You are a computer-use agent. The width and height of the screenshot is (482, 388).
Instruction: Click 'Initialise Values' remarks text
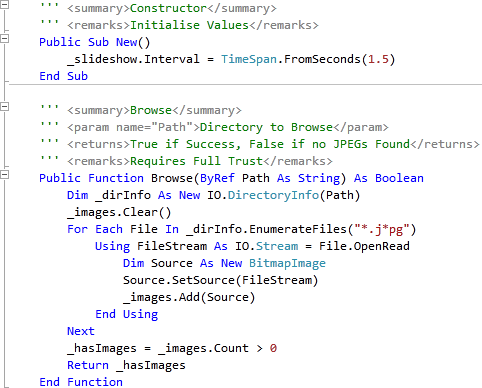[189, 25]
